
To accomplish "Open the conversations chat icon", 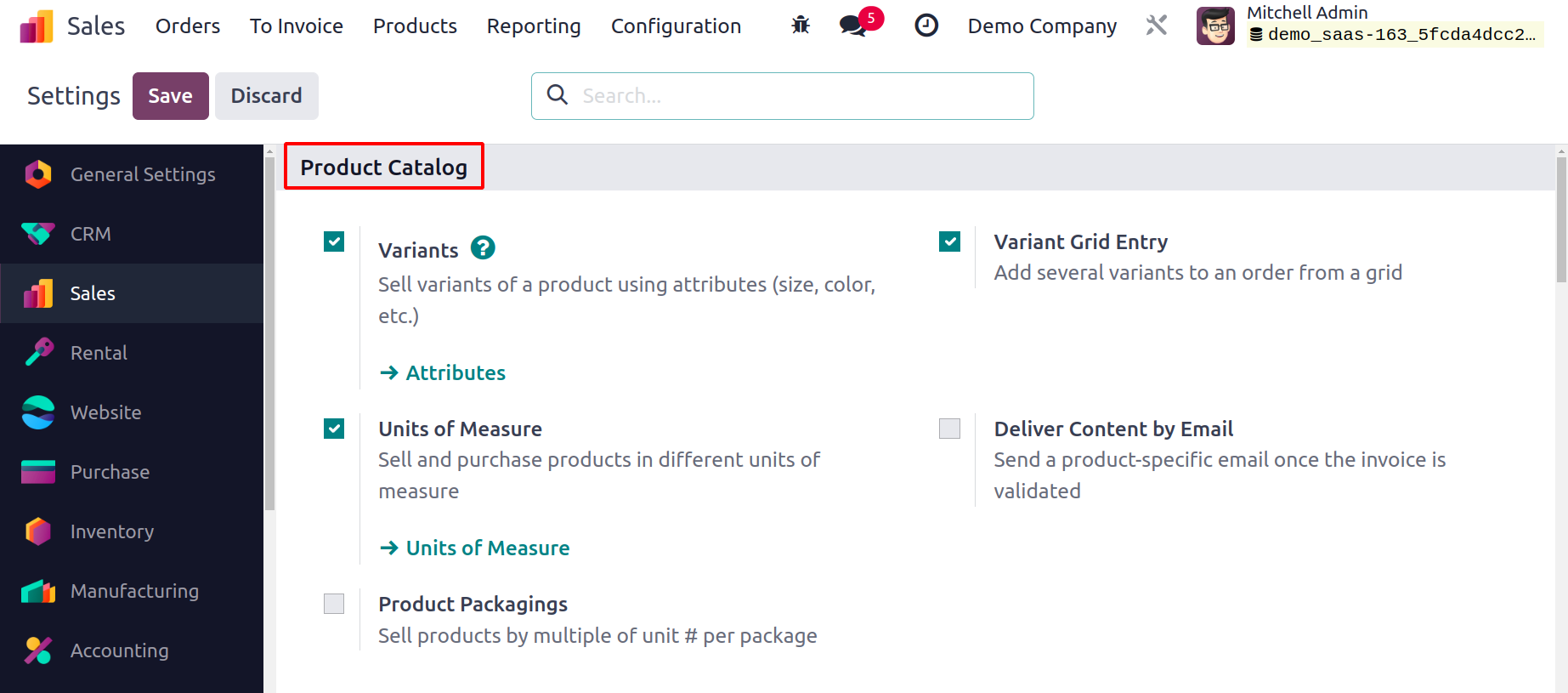I will [854, 26].
